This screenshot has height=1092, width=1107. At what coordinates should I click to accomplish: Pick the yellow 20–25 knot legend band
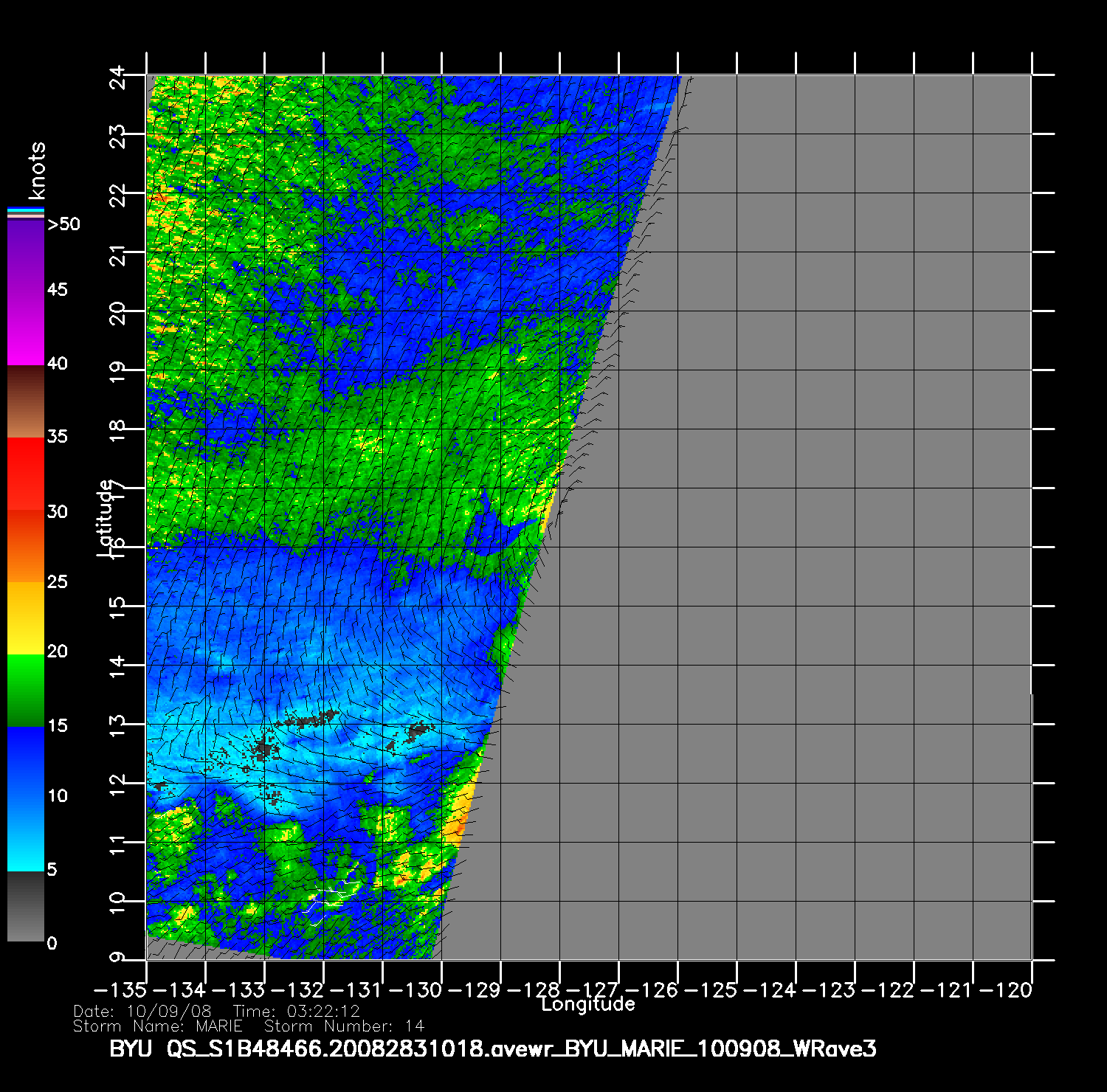26,618
